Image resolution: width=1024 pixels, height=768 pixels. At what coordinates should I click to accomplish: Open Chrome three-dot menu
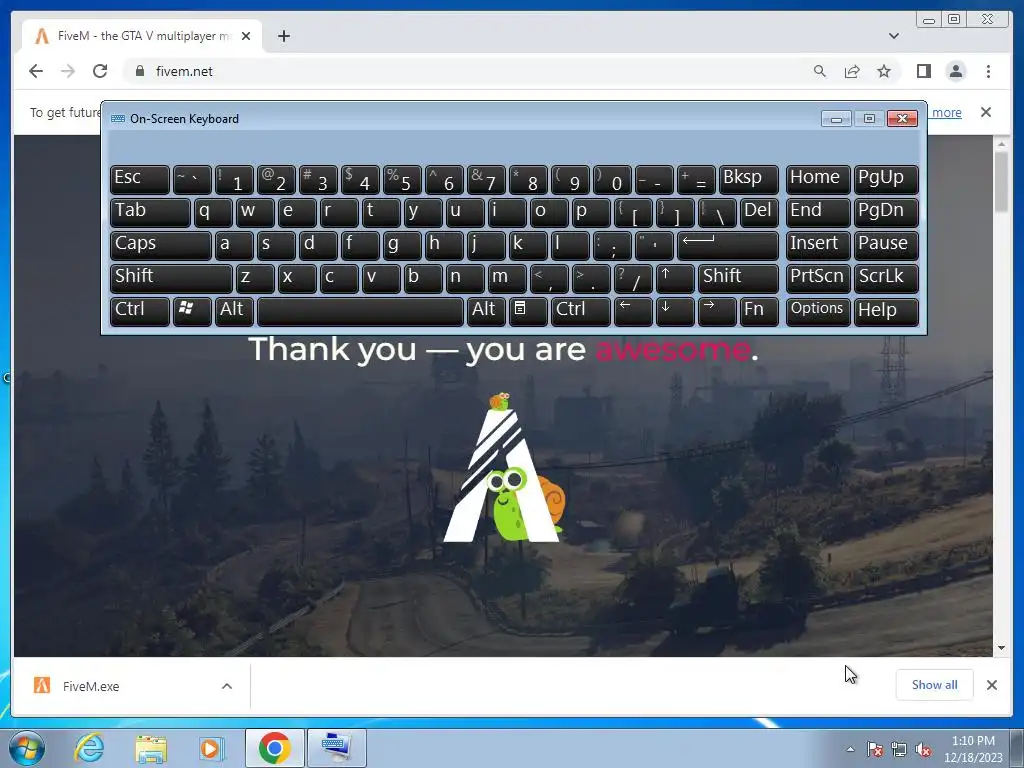[x=988, y=71]
